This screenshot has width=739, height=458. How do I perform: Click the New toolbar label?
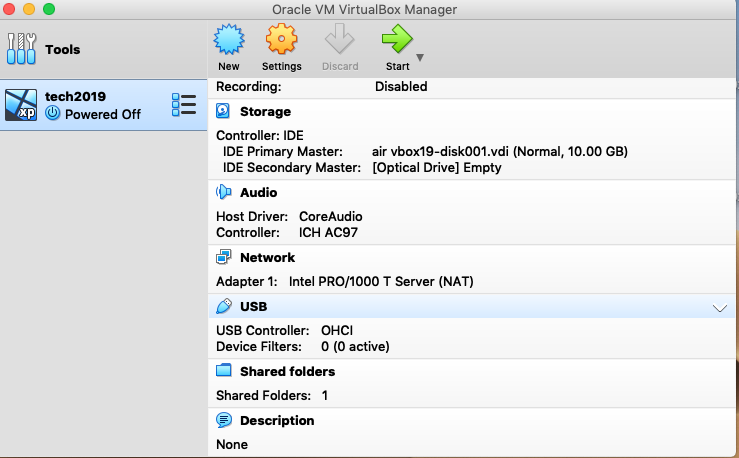pos(229,66)
